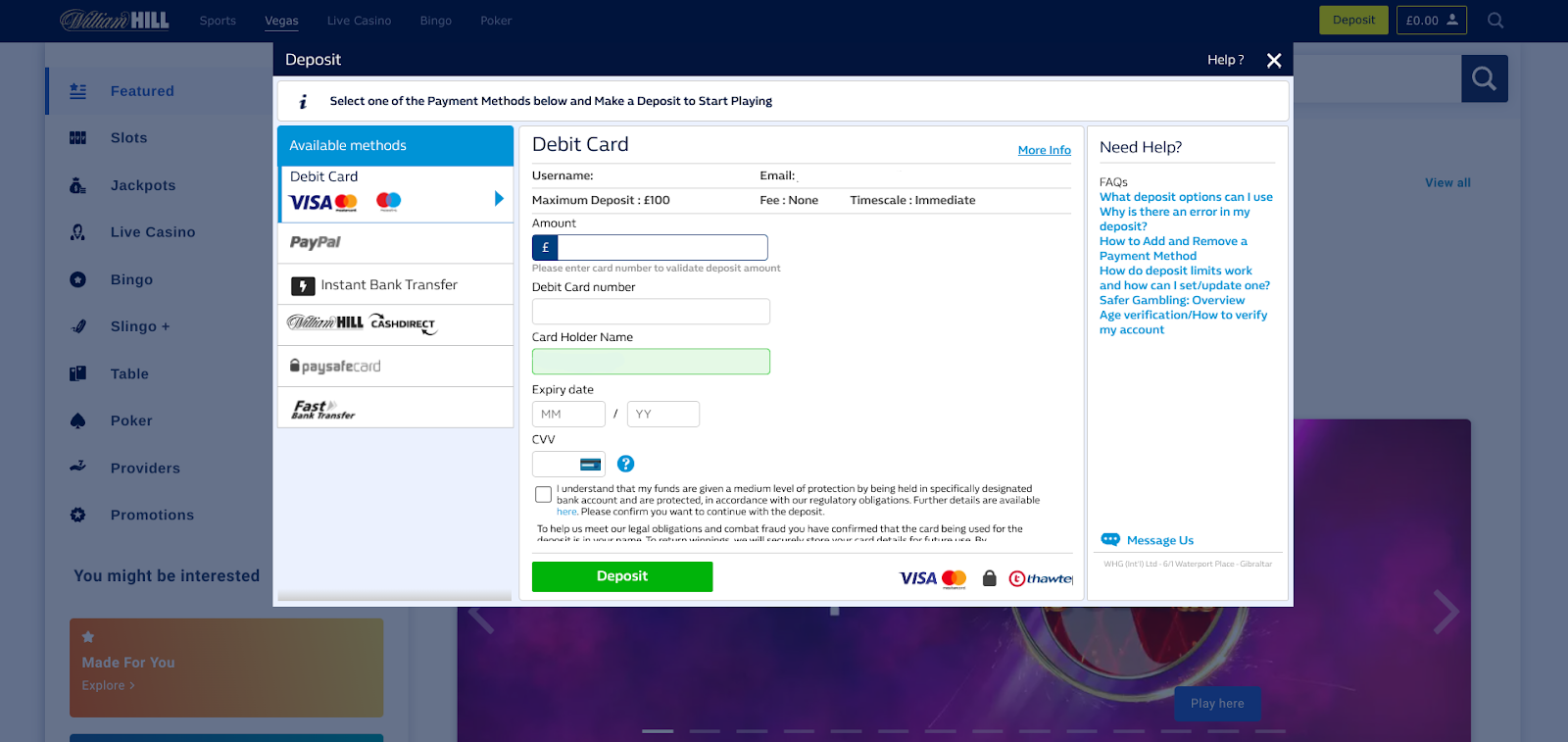Open 'Why is there an error' FAQ
The width and height of the screenshot is (1568, 742).
pos(1175,219)
